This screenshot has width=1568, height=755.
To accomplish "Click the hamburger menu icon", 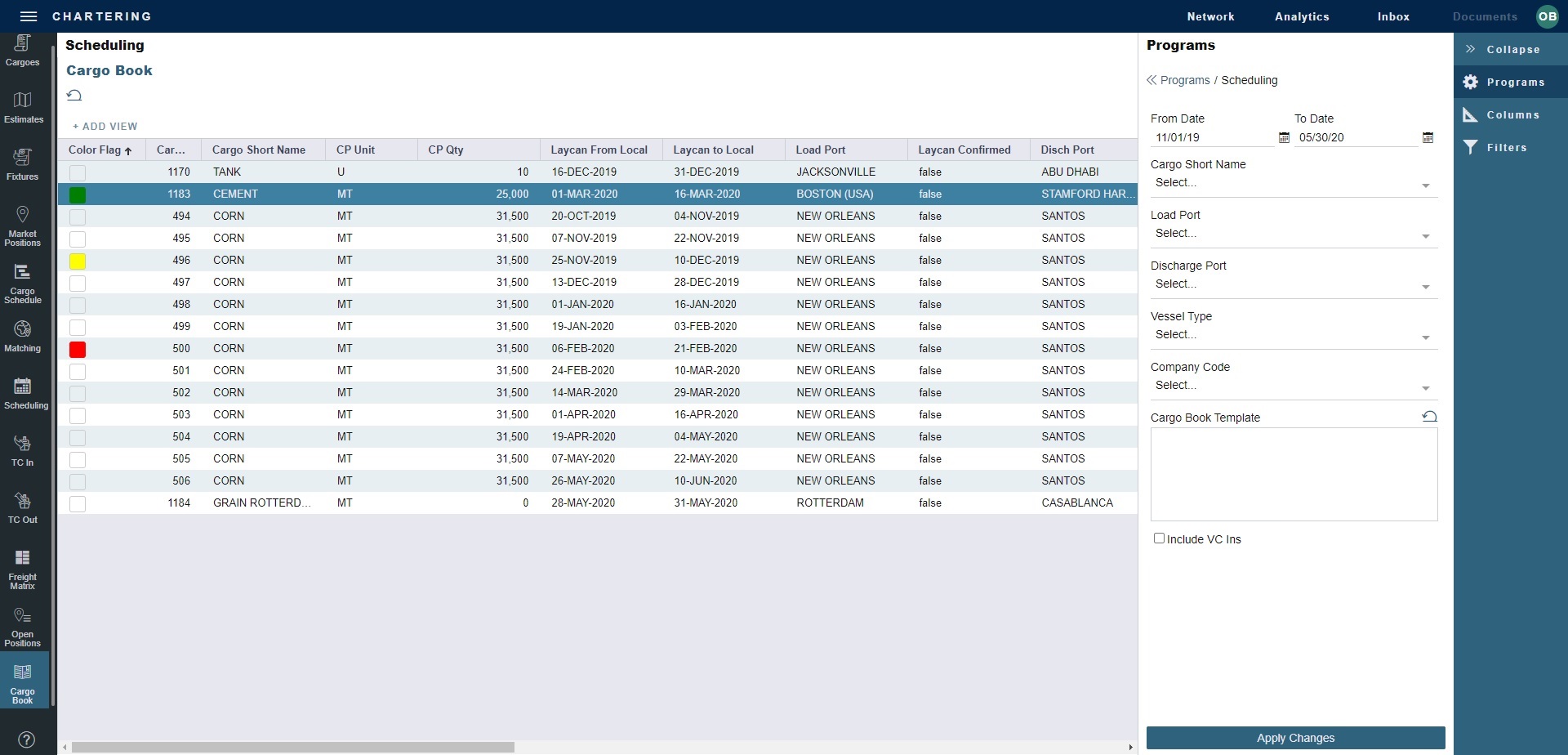I will click(29, 16).
